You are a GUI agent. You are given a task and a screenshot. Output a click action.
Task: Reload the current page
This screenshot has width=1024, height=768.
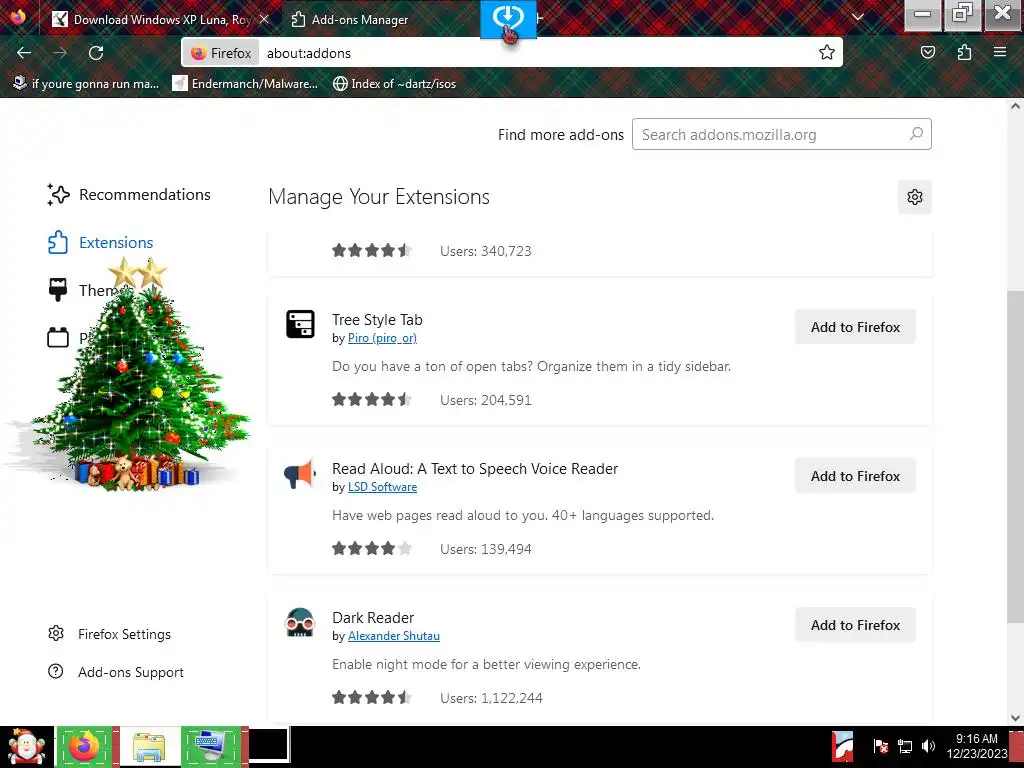[96, 53]
